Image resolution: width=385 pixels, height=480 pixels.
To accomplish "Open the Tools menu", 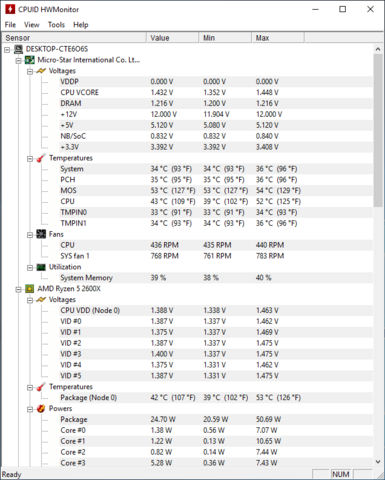I will coord(56,25).
